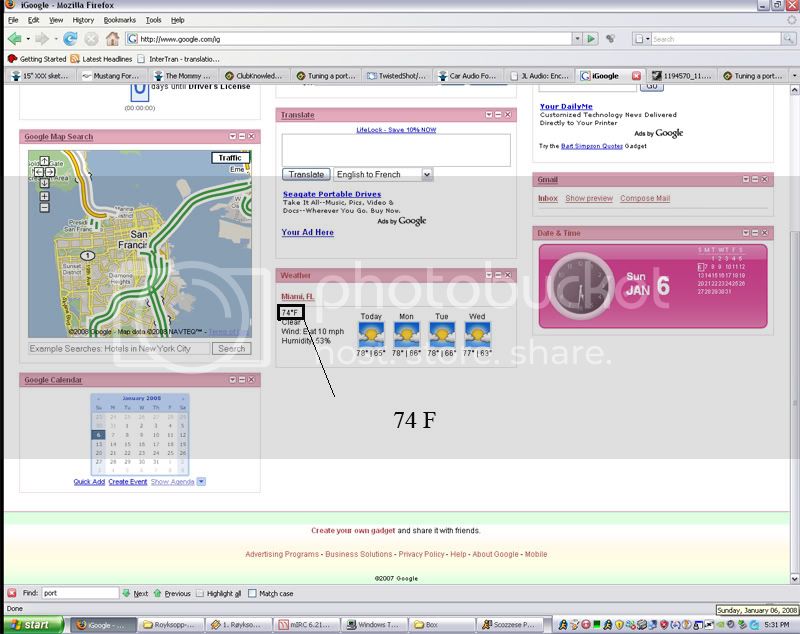Viewport: 800px width, 634px height.
Task: Click into the Translate text area
Action: (396, 150)
